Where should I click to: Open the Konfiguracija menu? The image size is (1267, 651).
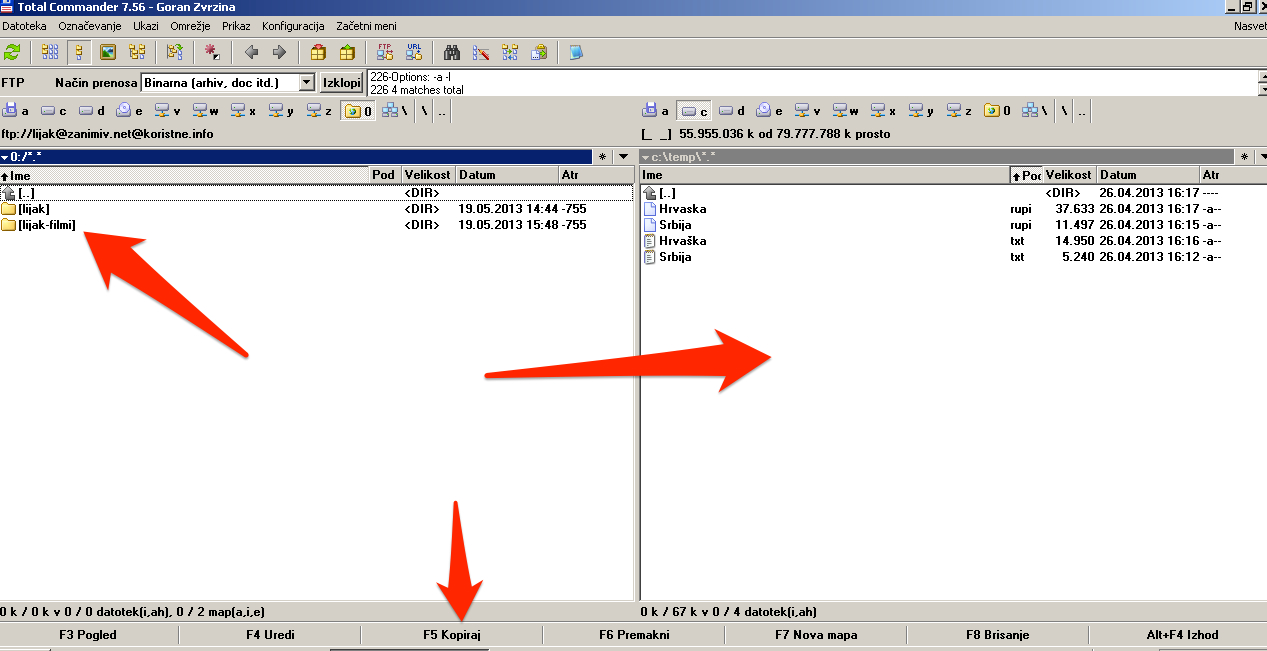coord(293,25)
